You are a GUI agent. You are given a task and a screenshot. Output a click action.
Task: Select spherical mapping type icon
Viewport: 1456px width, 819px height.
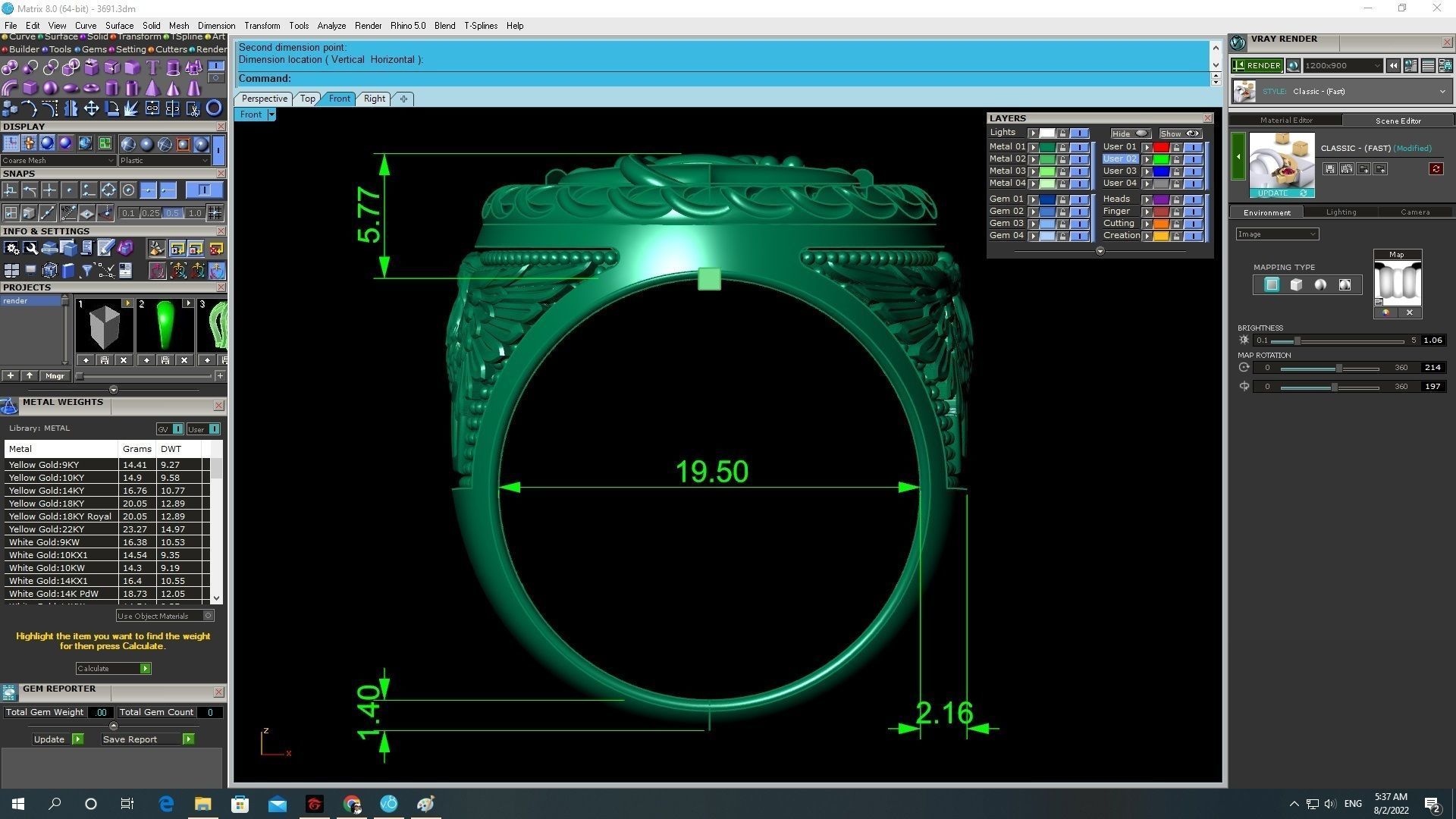[x=1320, y=285]
